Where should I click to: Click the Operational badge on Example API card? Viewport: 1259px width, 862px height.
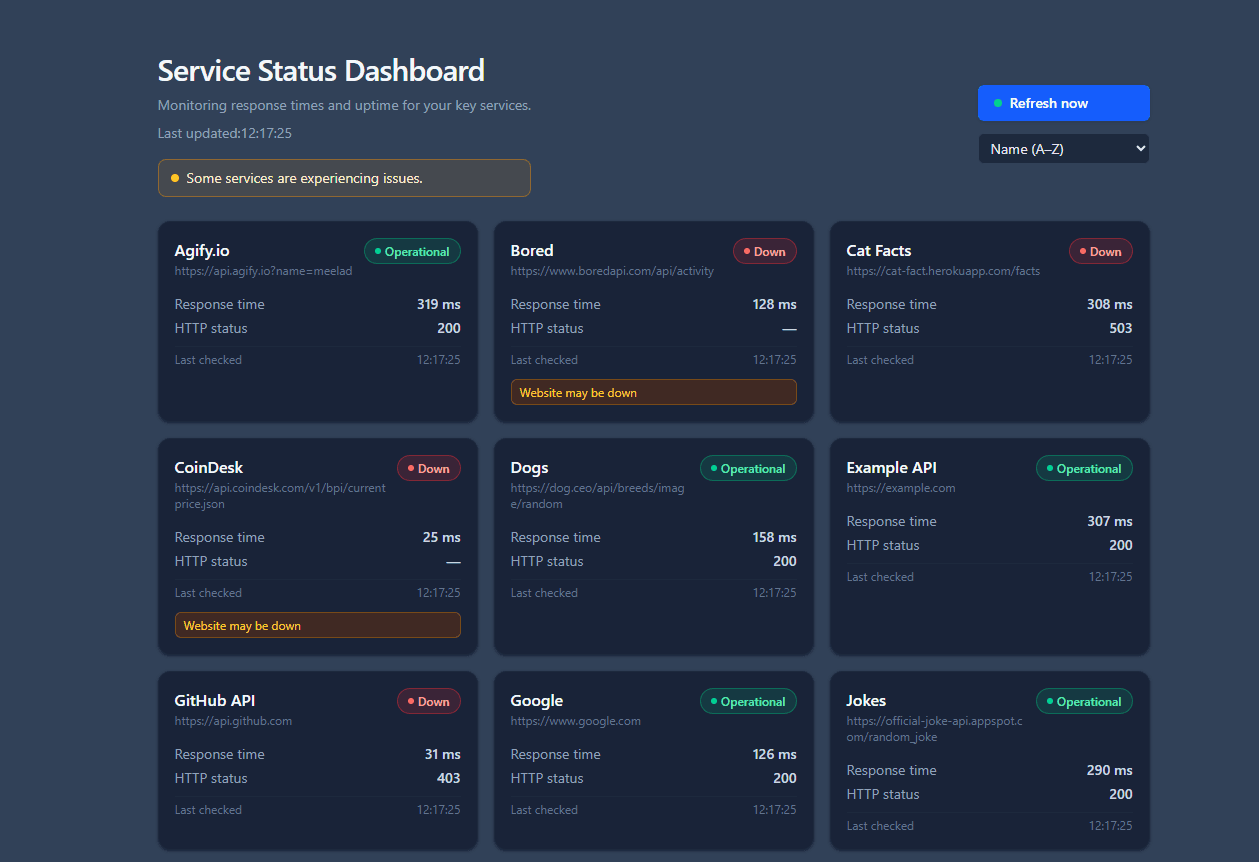[1084, 469]
